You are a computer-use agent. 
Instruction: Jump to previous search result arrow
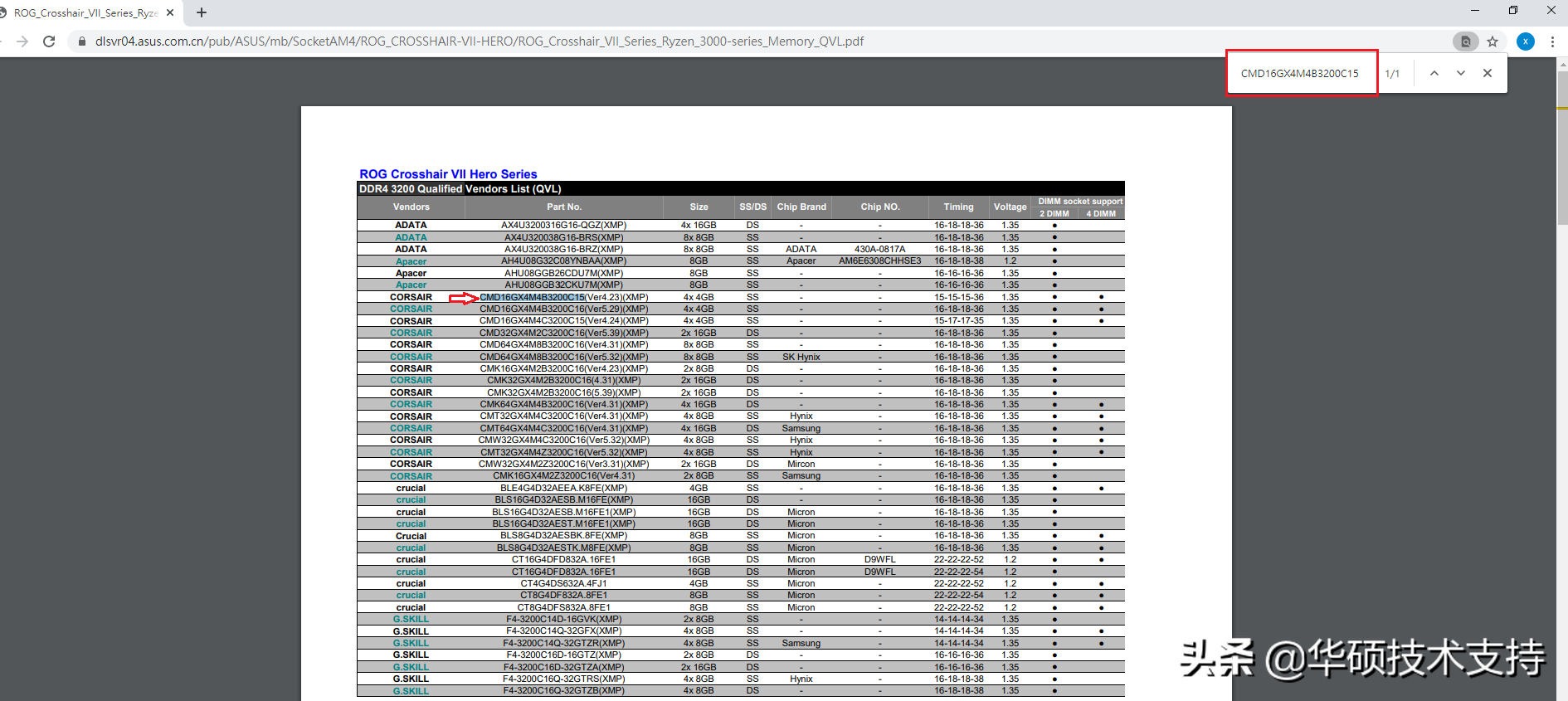pos(1434,73)
